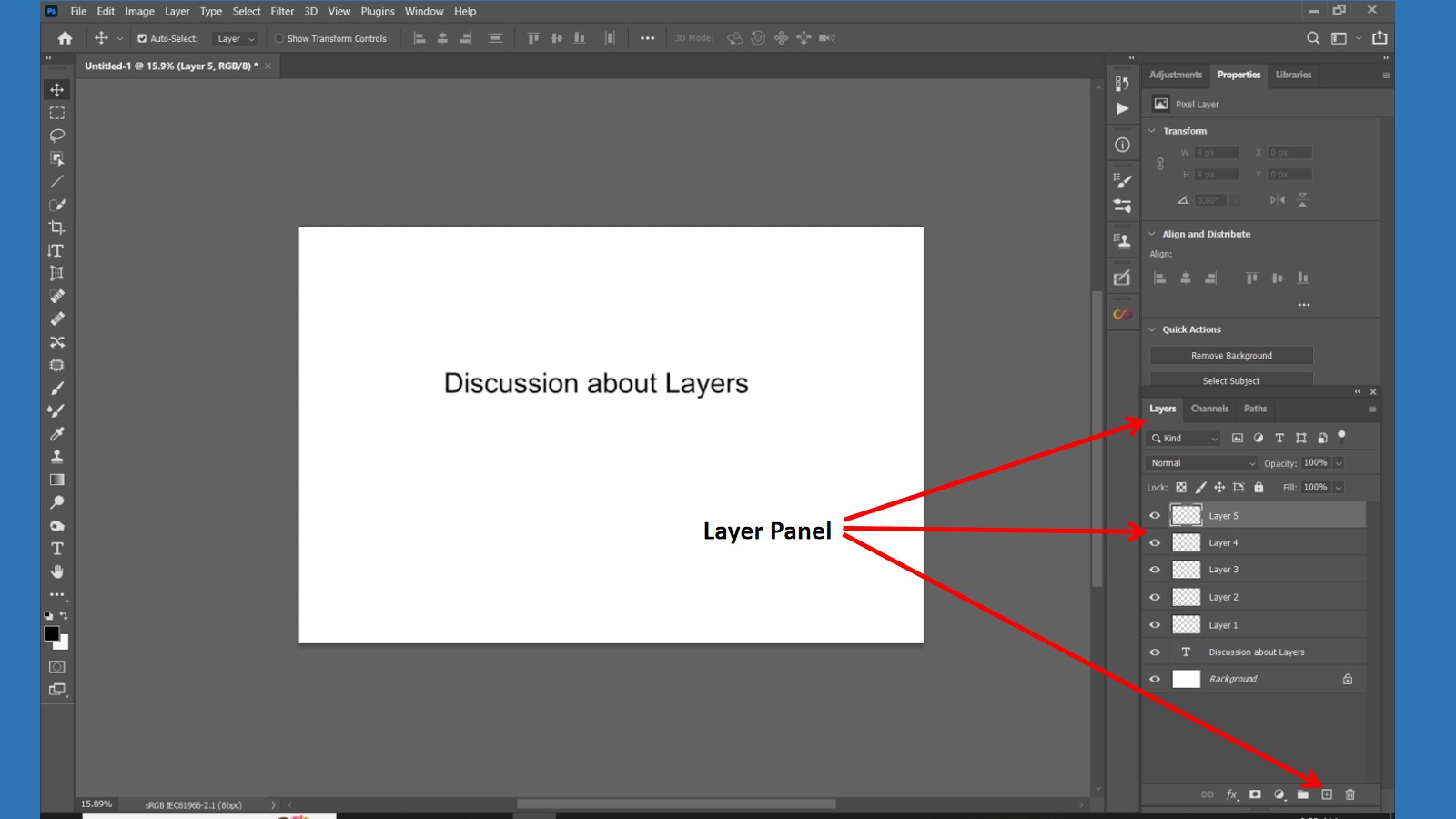Hide the Background layer eye
Viewport: 1456px width, 819px height.
pyautogui.click(x=1155, y=679)
